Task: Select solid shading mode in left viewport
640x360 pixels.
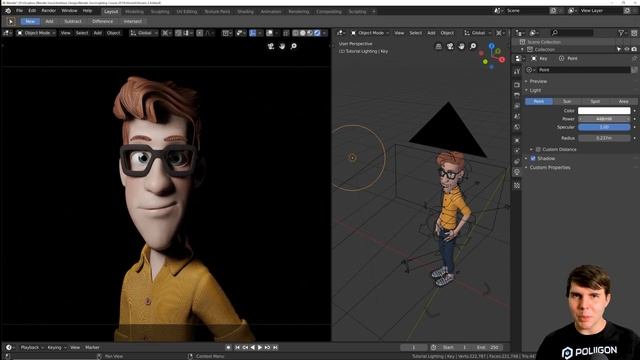Action: (x=302, y=33)
